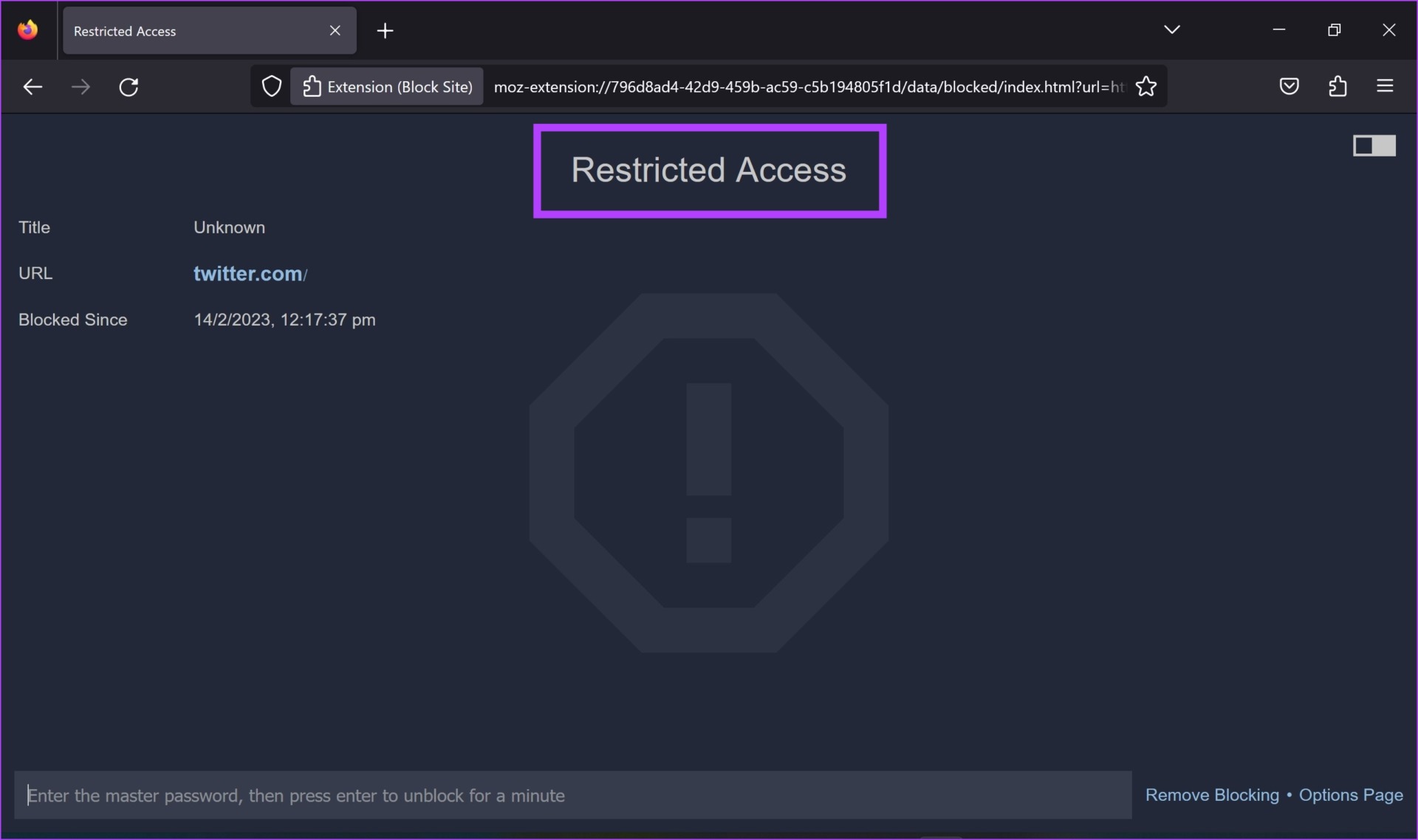This screenshot has width=1418, height=840.
Task: Click the Remove Blocking link
Action: pos(1212,795)
